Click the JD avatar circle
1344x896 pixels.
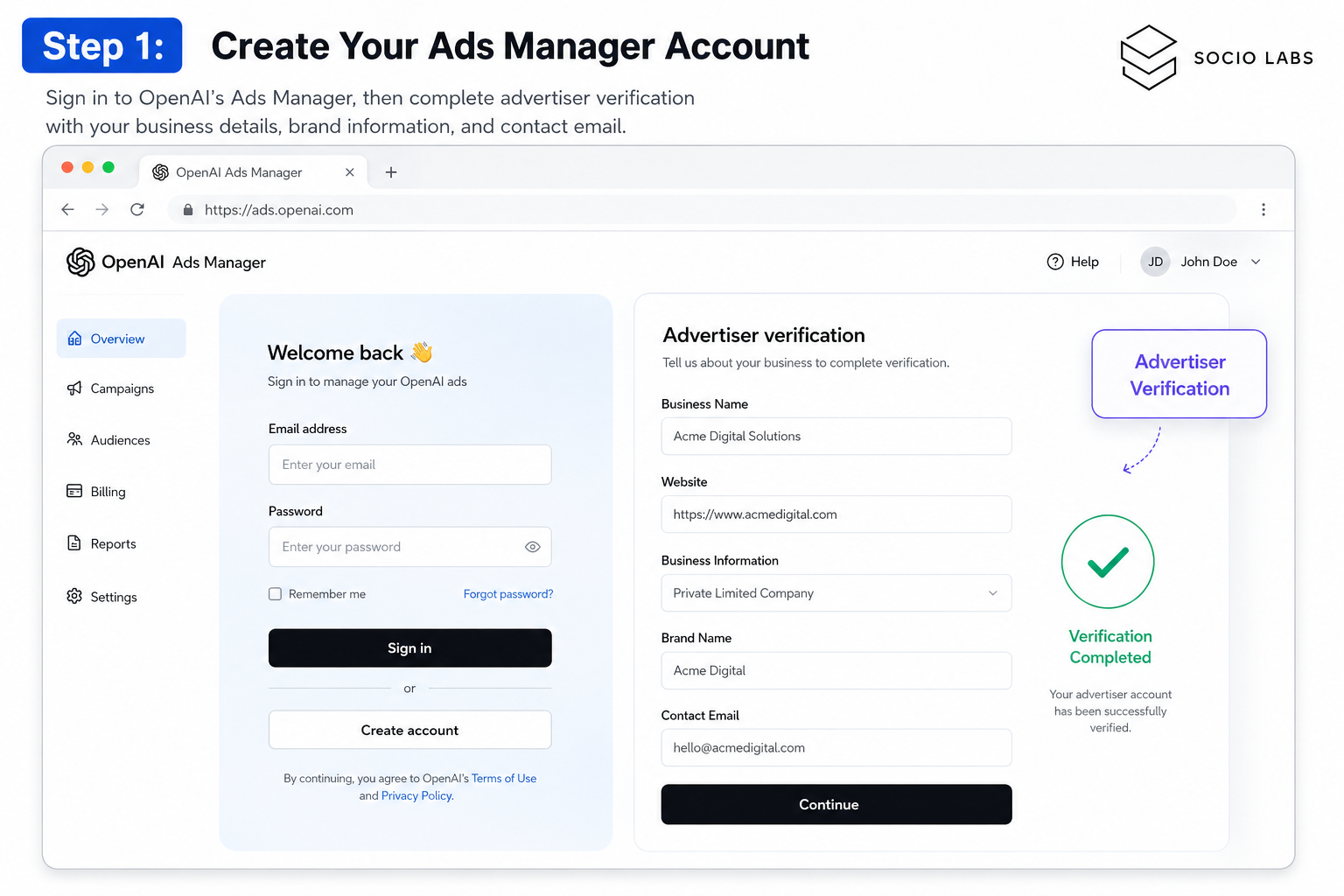pyautogui.click(x=1155, y=262)
